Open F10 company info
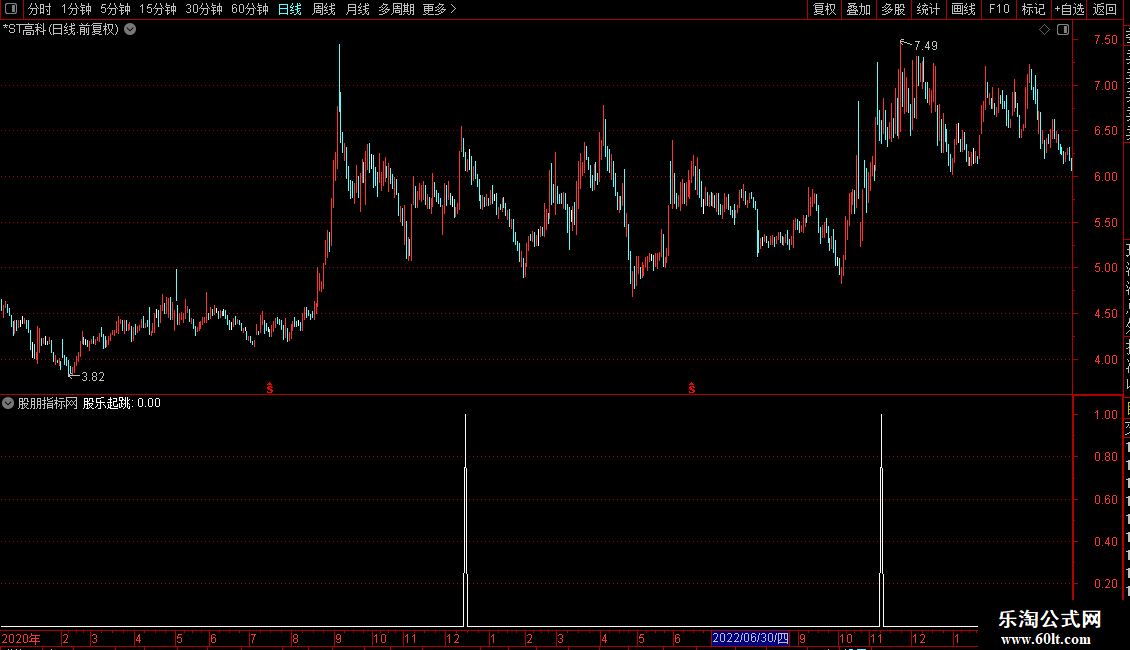The image size is (1130, 650). pyautogui.click(x=999, y=9)
